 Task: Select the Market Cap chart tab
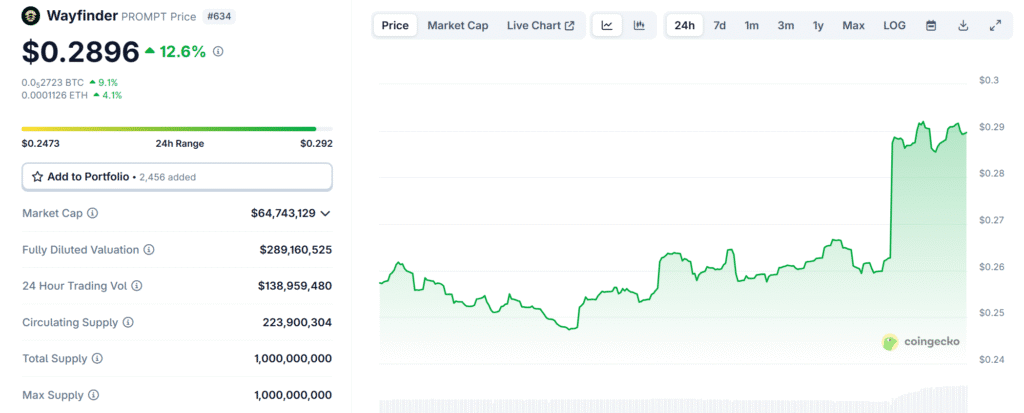point(458,25)
